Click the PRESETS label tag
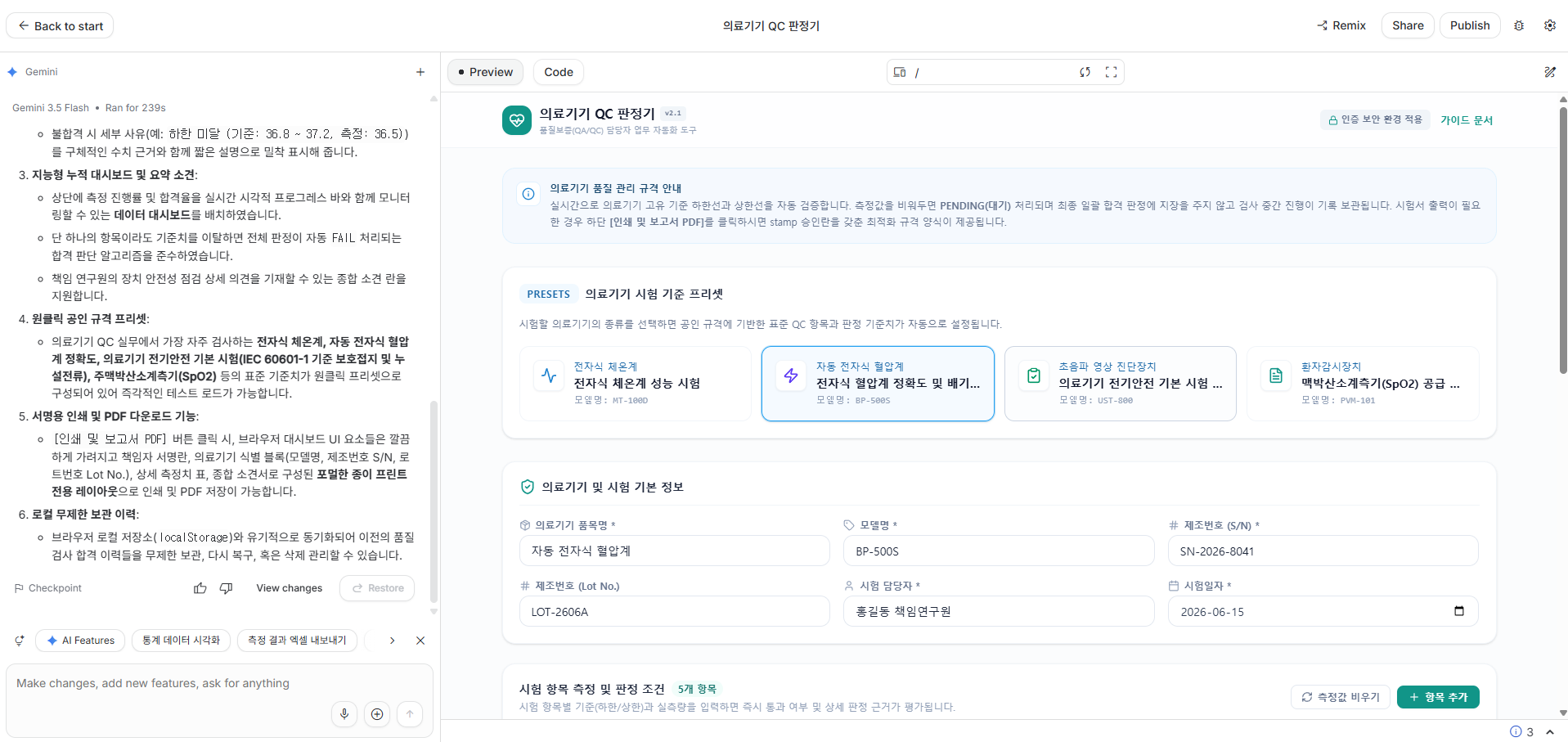Image resolution: width=1568 pixels, height=742 pixels. point(548,295)
